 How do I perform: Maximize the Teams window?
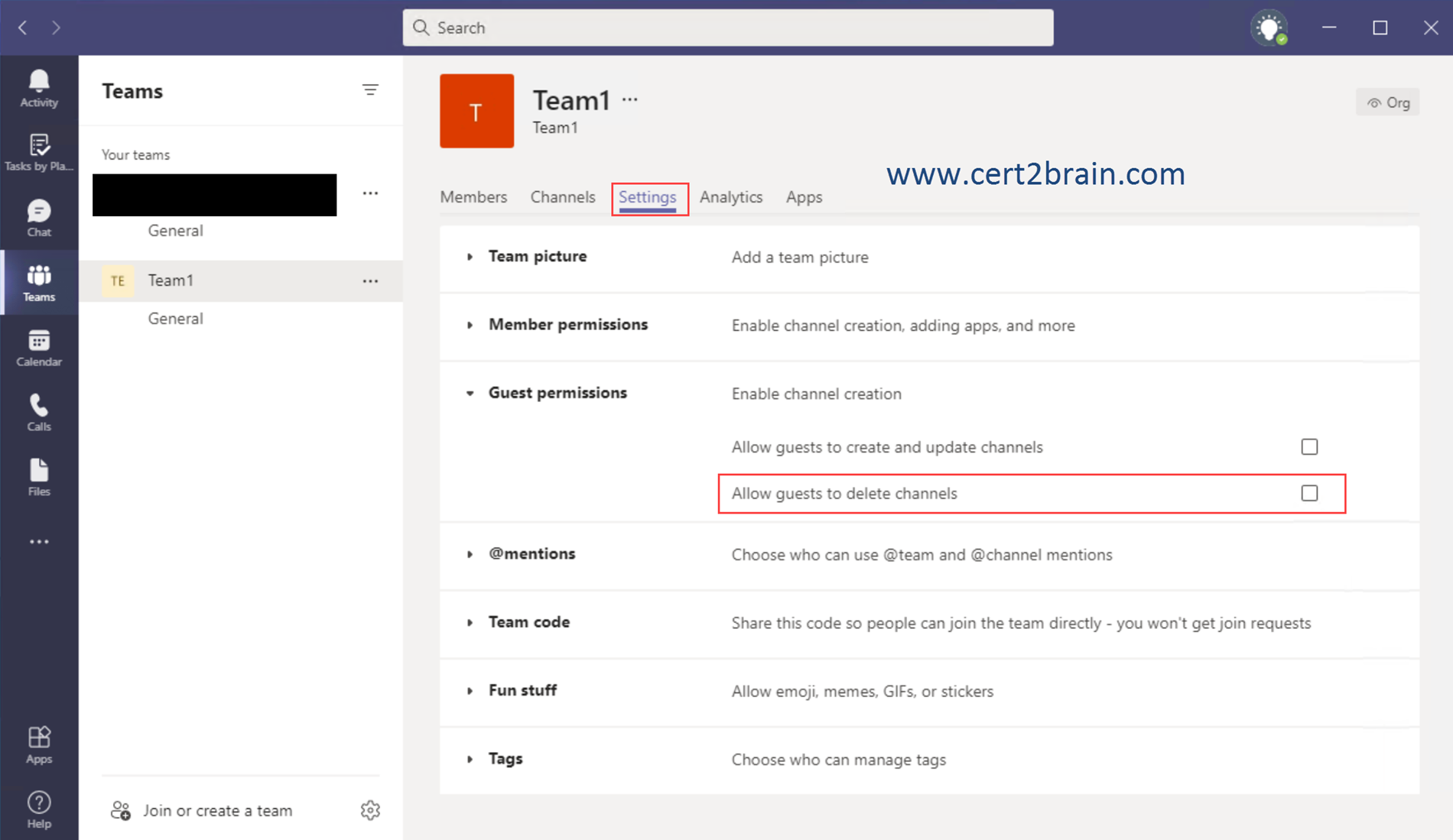point(1380,28)
